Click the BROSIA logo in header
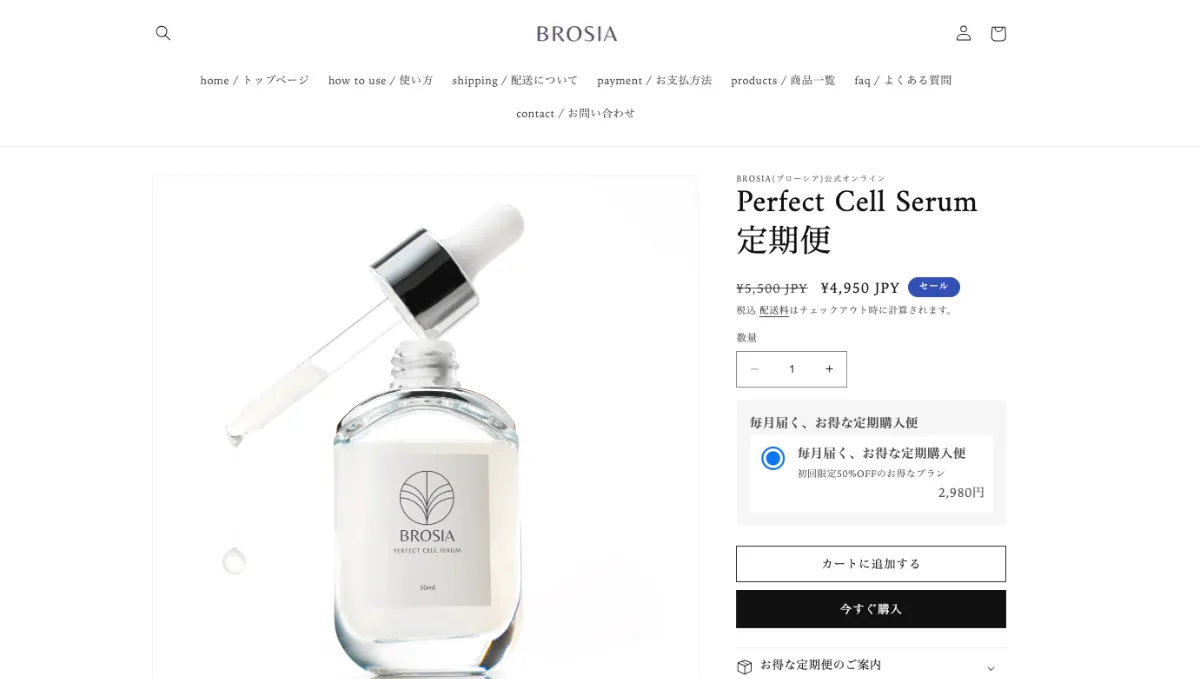 pyautogui.click(x=577, y=34)
